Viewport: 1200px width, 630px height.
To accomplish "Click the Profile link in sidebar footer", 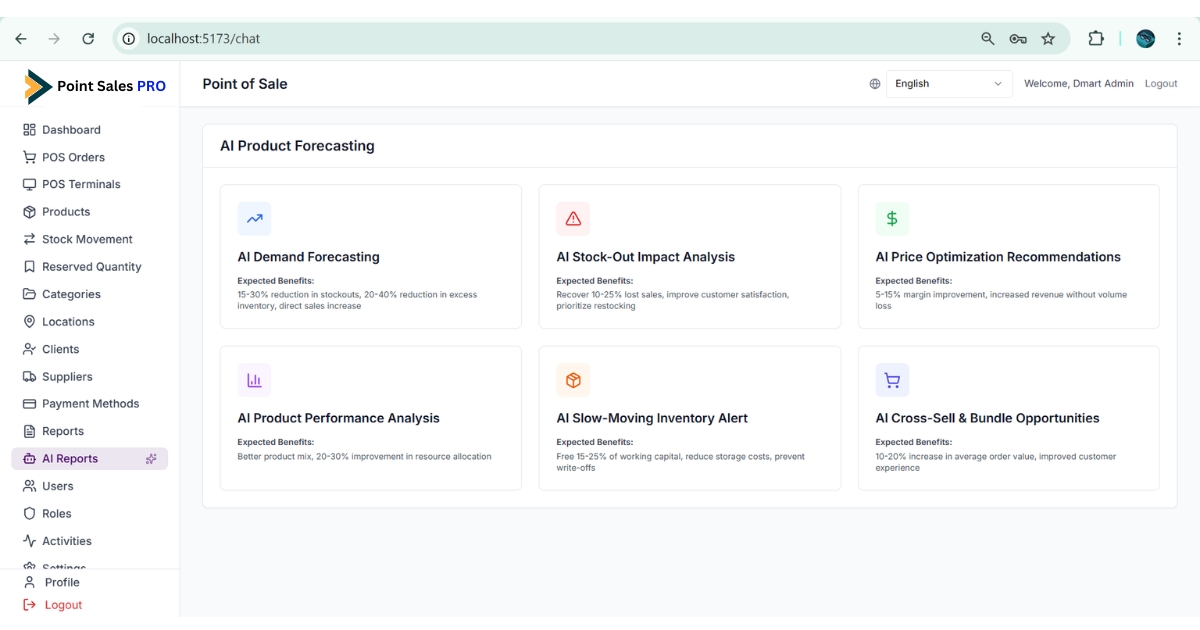I will pyautogui.click(x=62, y=582).
